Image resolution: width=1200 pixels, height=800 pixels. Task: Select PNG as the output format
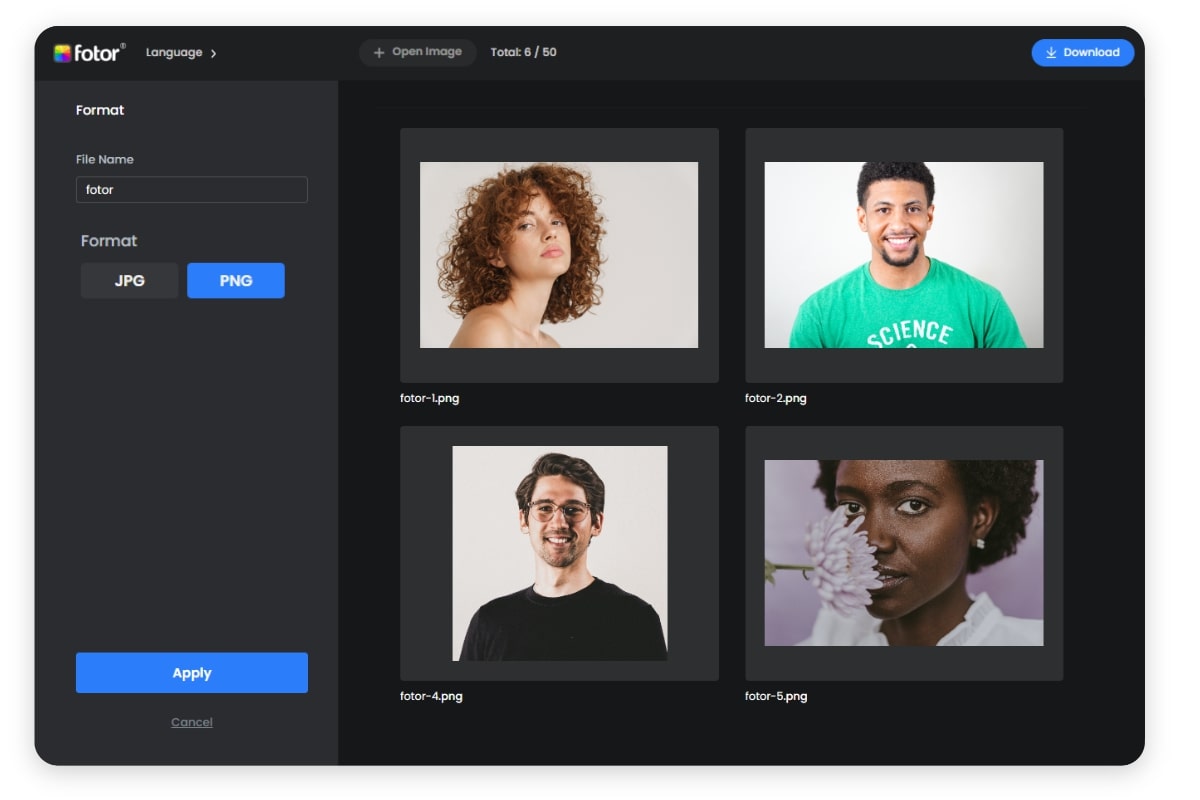236,280
